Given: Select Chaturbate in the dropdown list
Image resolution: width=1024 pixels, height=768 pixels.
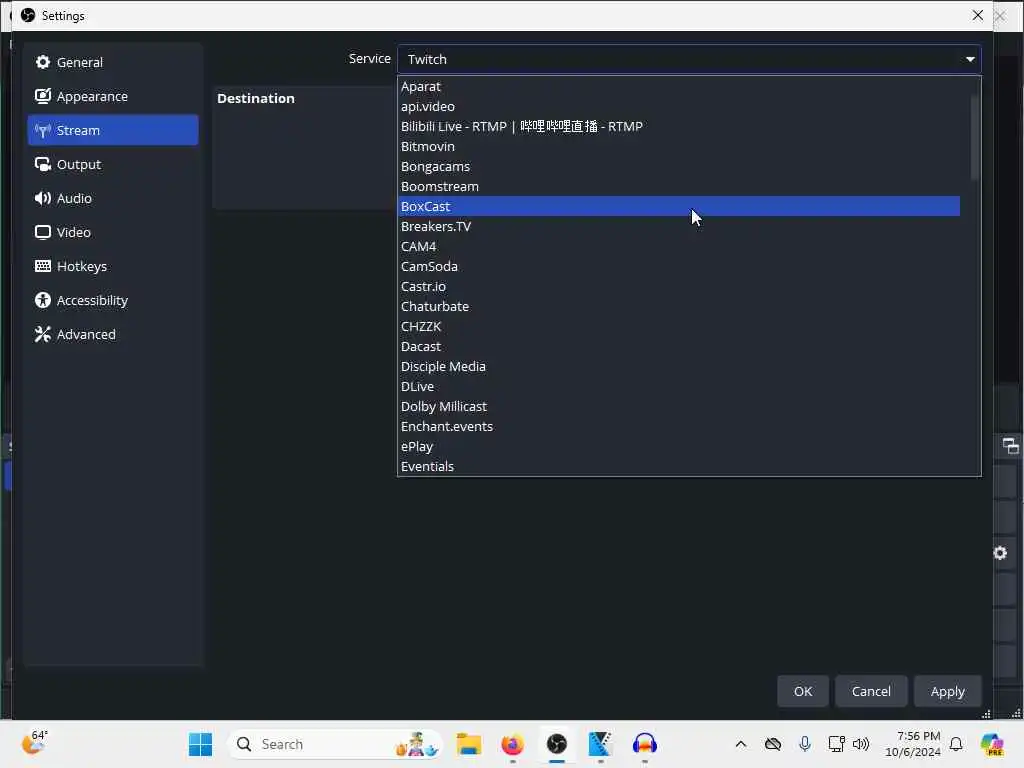Looking at the screenshot, I should point(679,306).
